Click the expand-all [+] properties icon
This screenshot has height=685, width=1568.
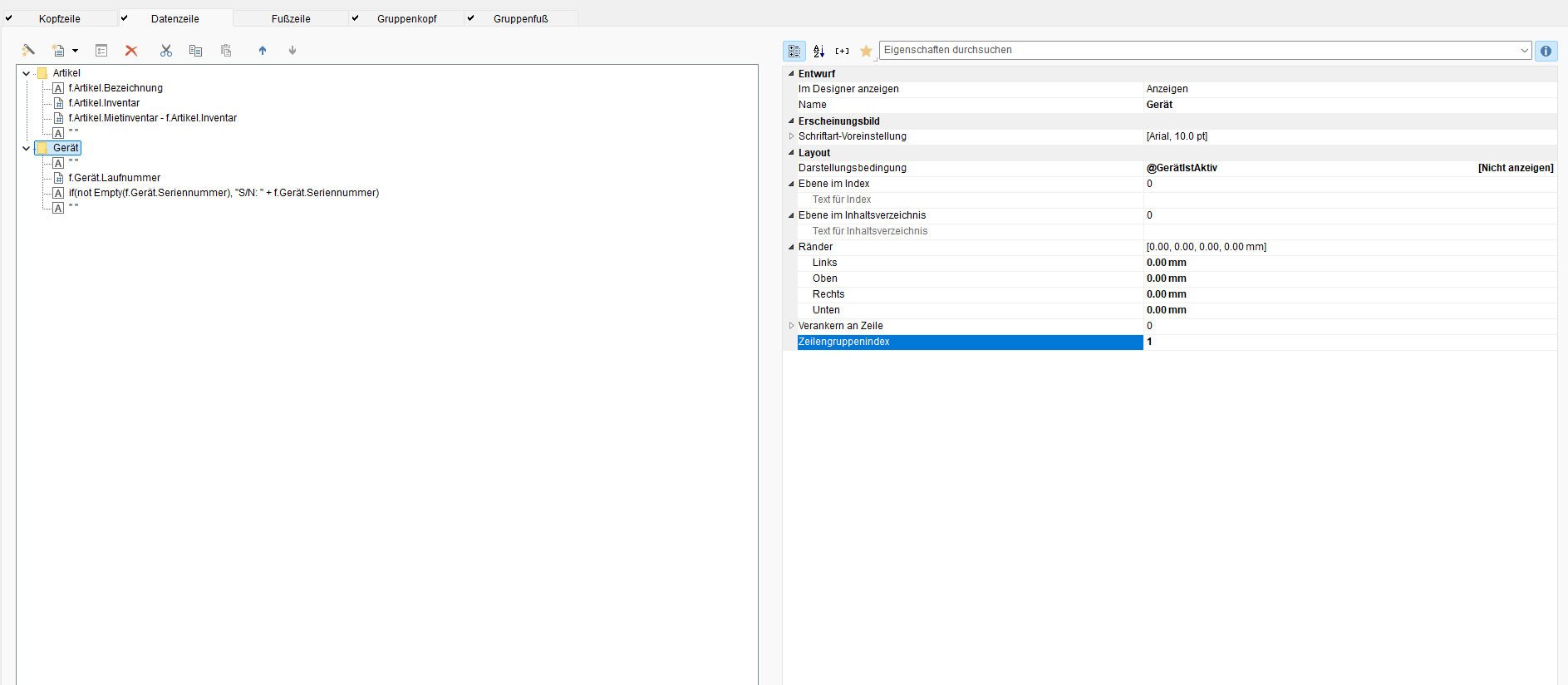[842, 51]
